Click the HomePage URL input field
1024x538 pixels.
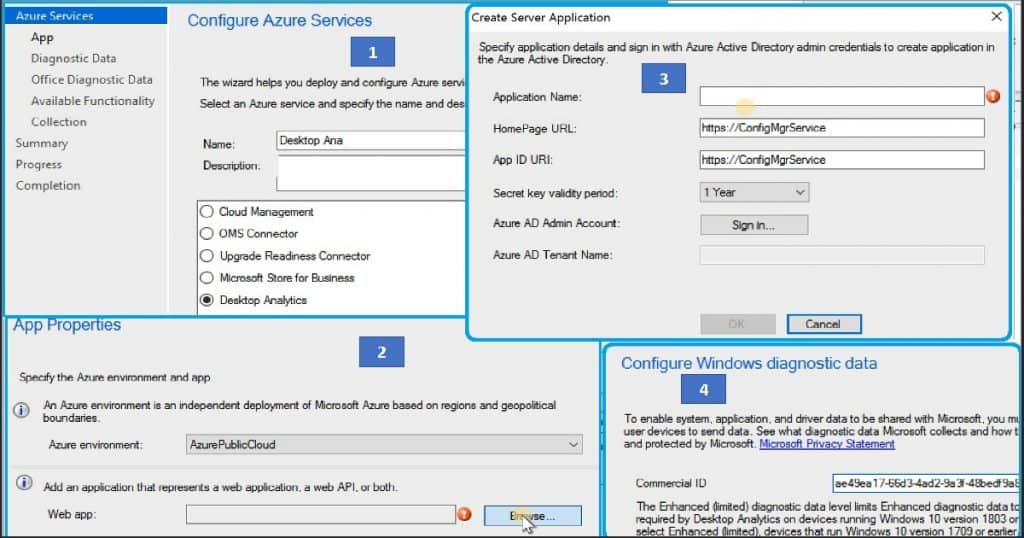tap(842, 128)
